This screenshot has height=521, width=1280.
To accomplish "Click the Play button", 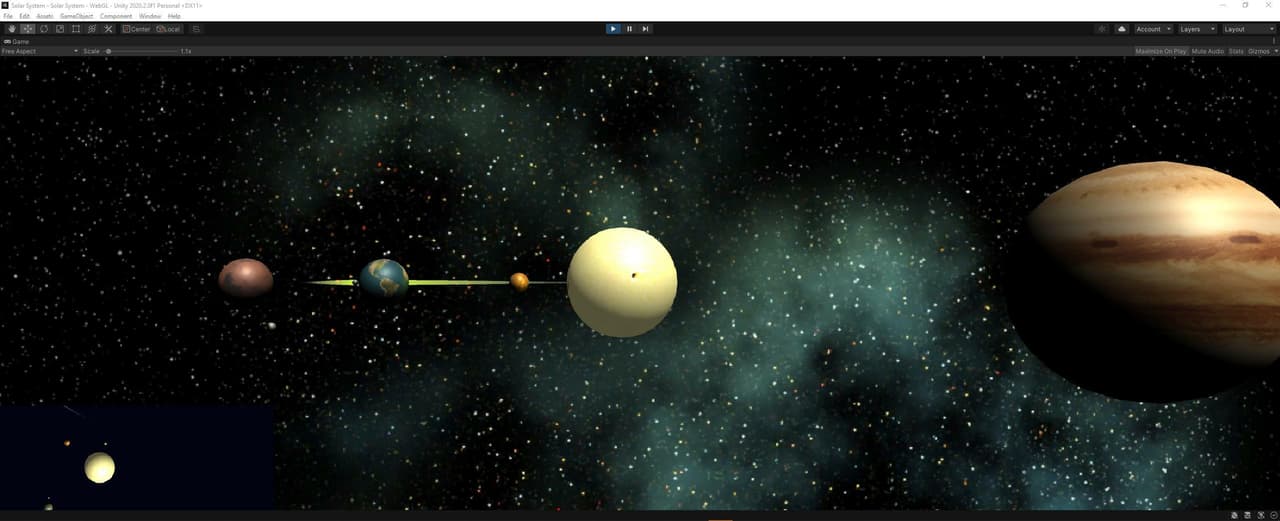I will [x=613, y=29].
